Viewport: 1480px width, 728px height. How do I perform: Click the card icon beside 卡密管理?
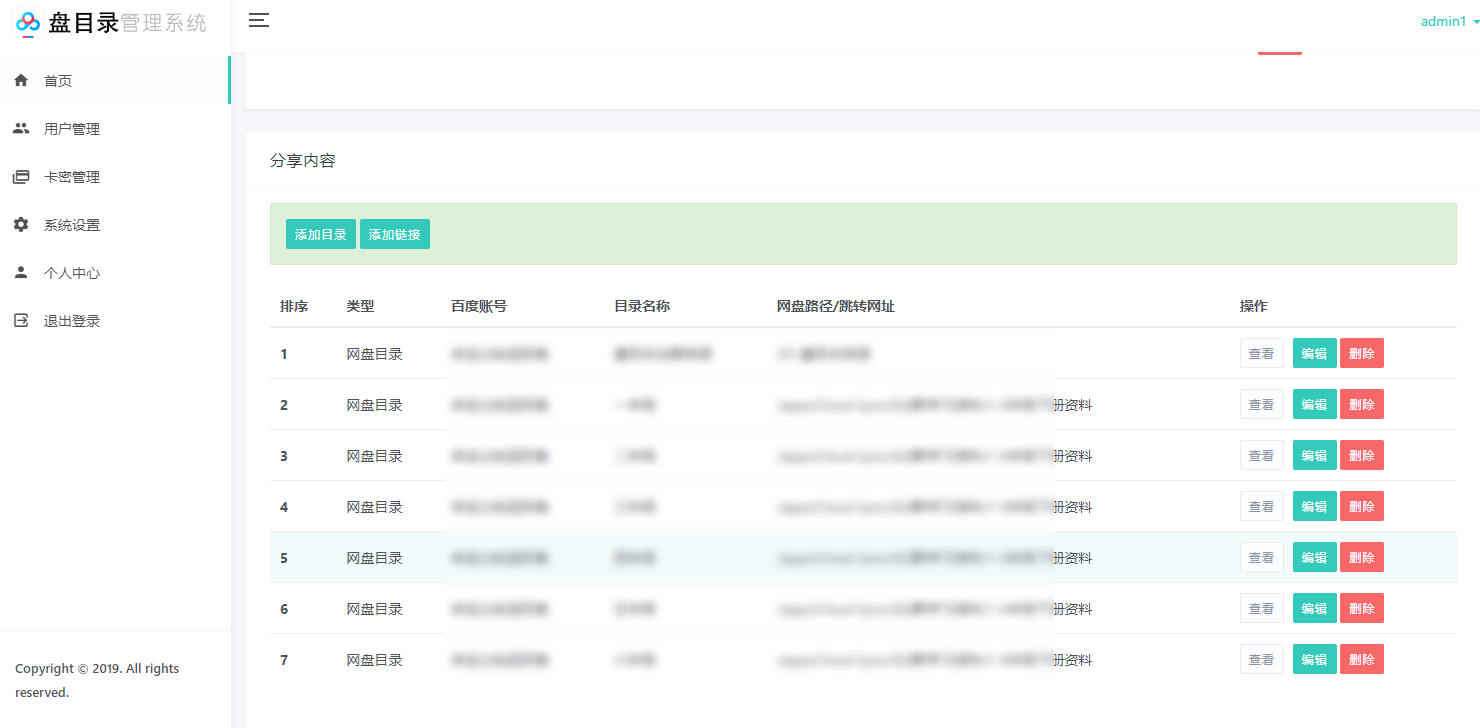pos(21,177)
